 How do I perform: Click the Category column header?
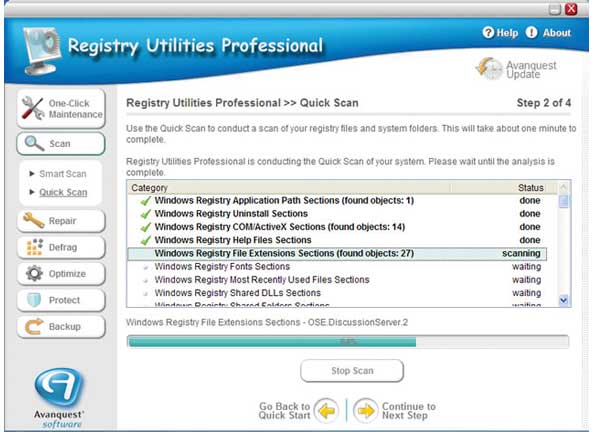149,188
